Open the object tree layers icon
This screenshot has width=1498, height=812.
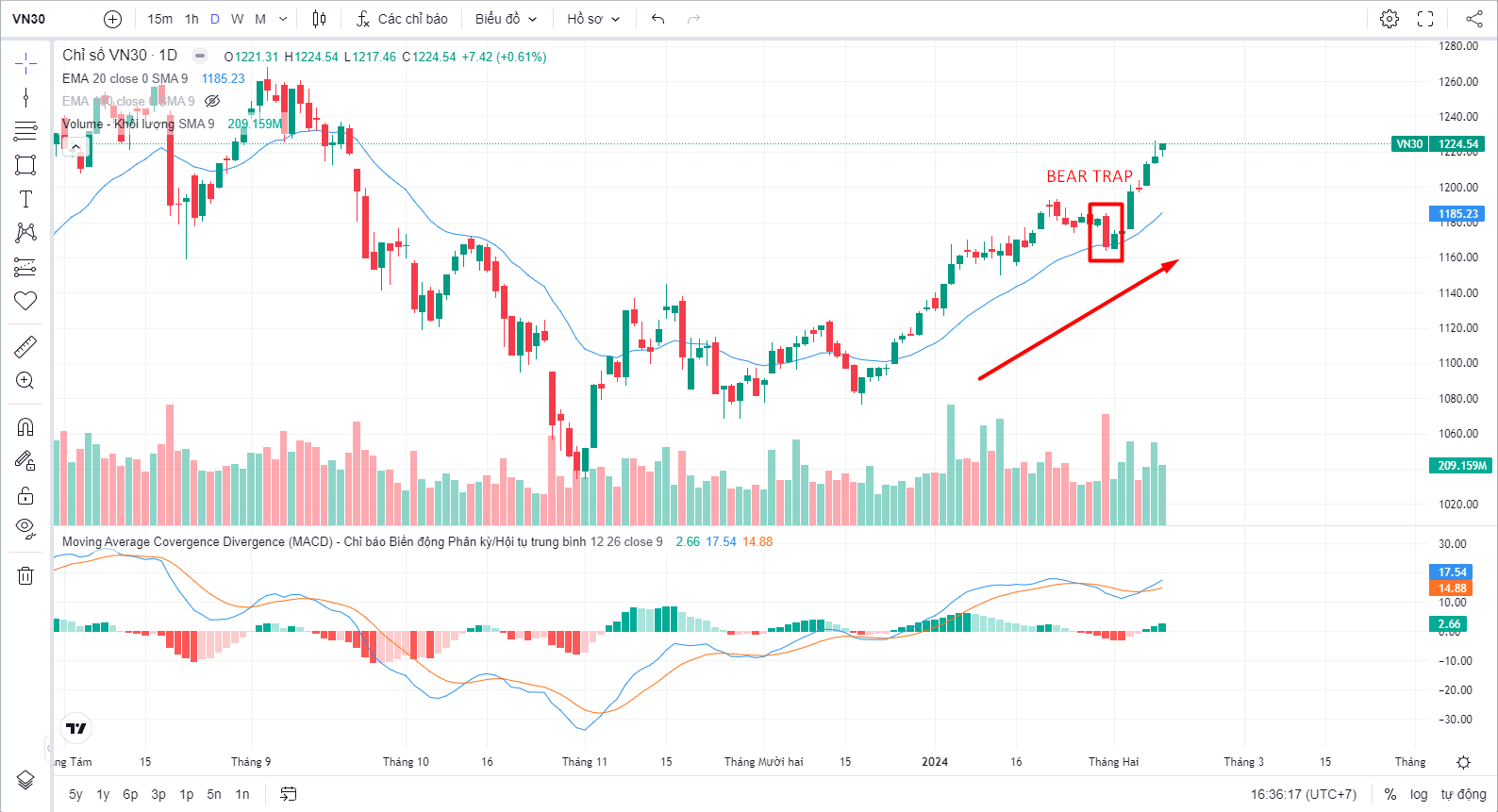25,780
